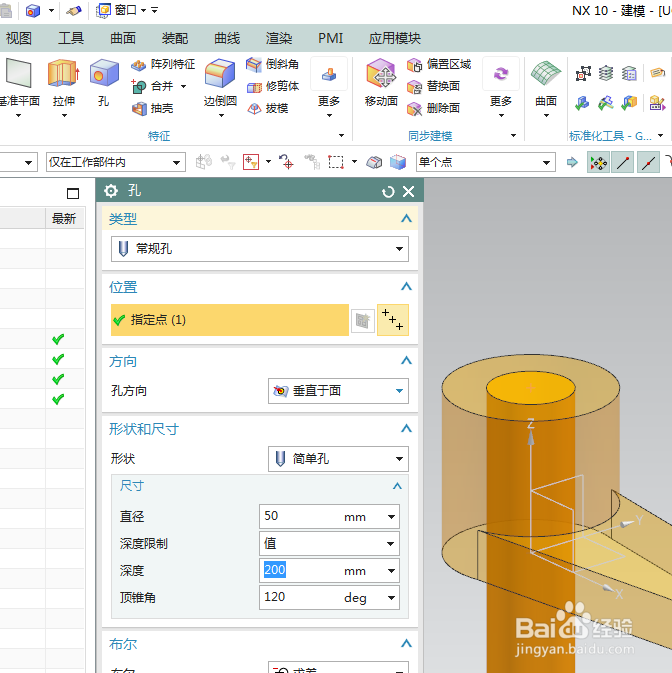Open the 深度限制 值 dropdown
This screenshot has width=672, height=673.
(329, 543)
